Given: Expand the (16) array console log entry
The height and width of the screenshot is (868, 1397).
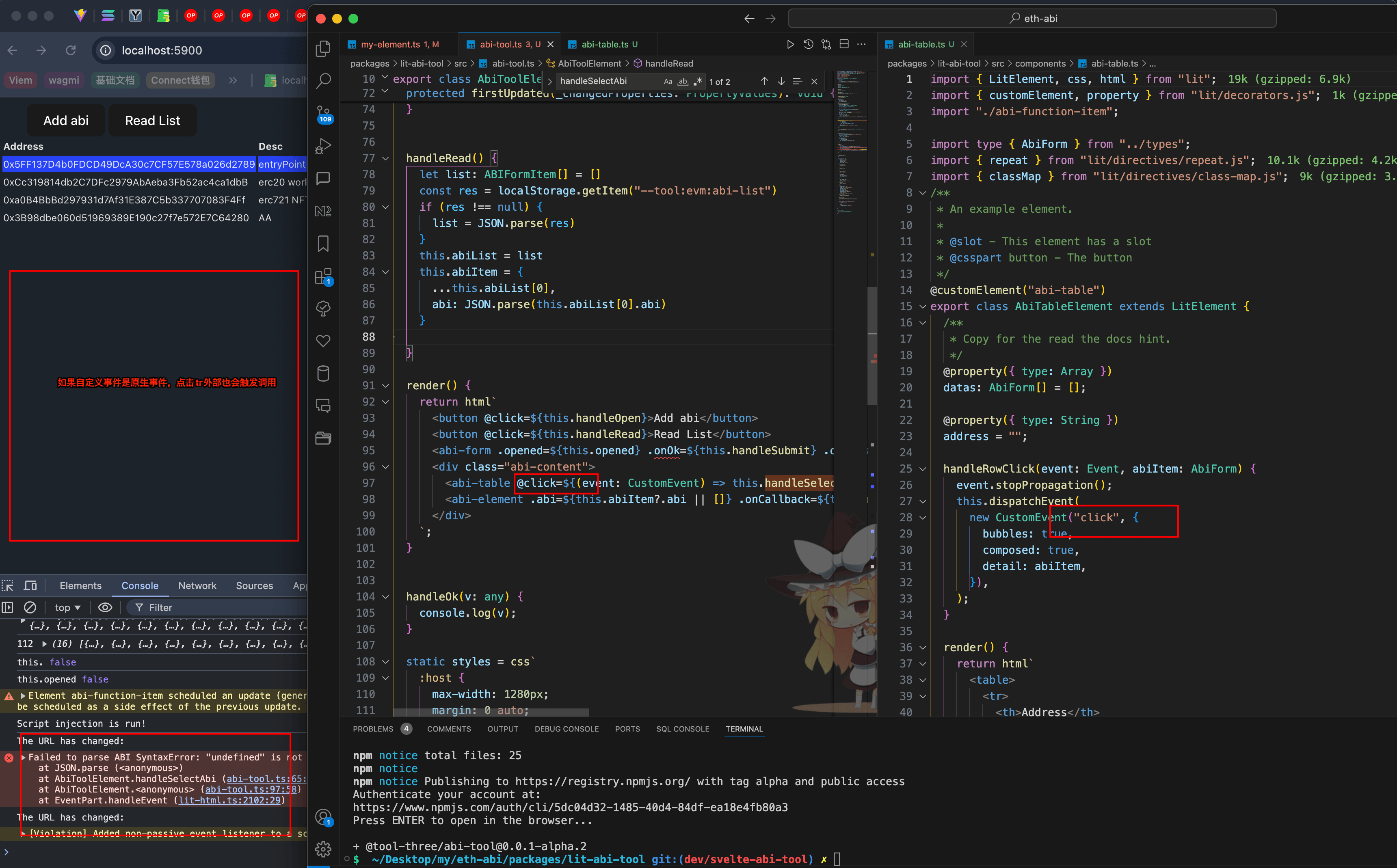Looking at the screenshot, I should [x=44, y=644].
